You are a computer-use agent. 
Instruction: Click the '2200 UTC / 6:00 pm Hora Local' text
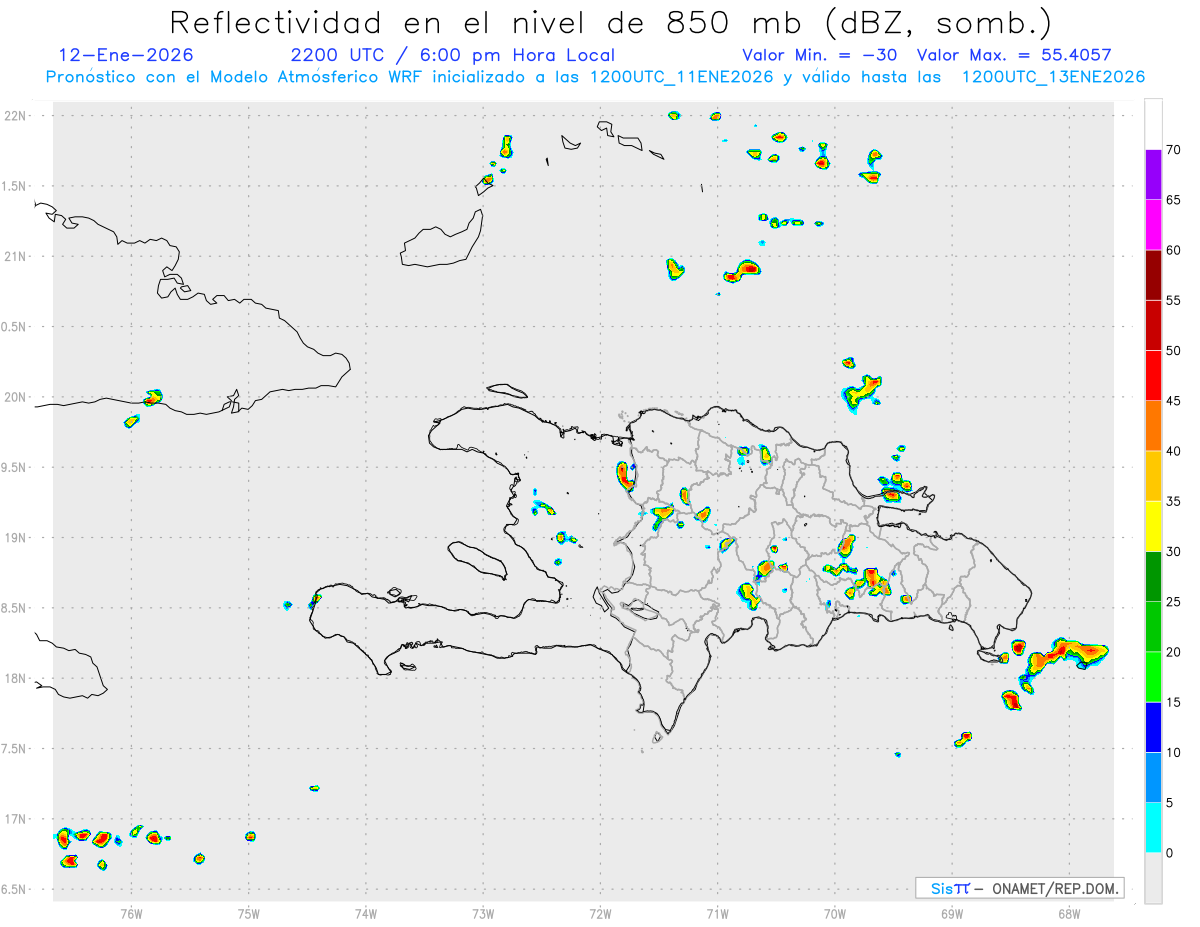pyautogui.click(x=452, y=55)
